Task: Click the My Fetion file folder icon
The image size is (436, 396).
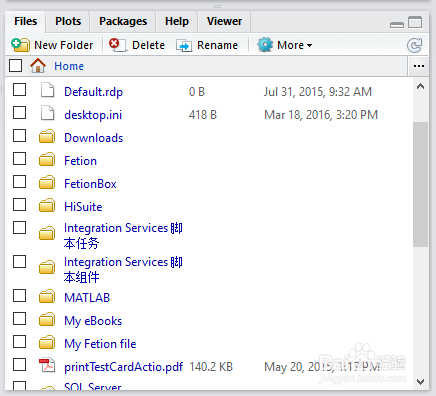Action: [x=47, y=343]
